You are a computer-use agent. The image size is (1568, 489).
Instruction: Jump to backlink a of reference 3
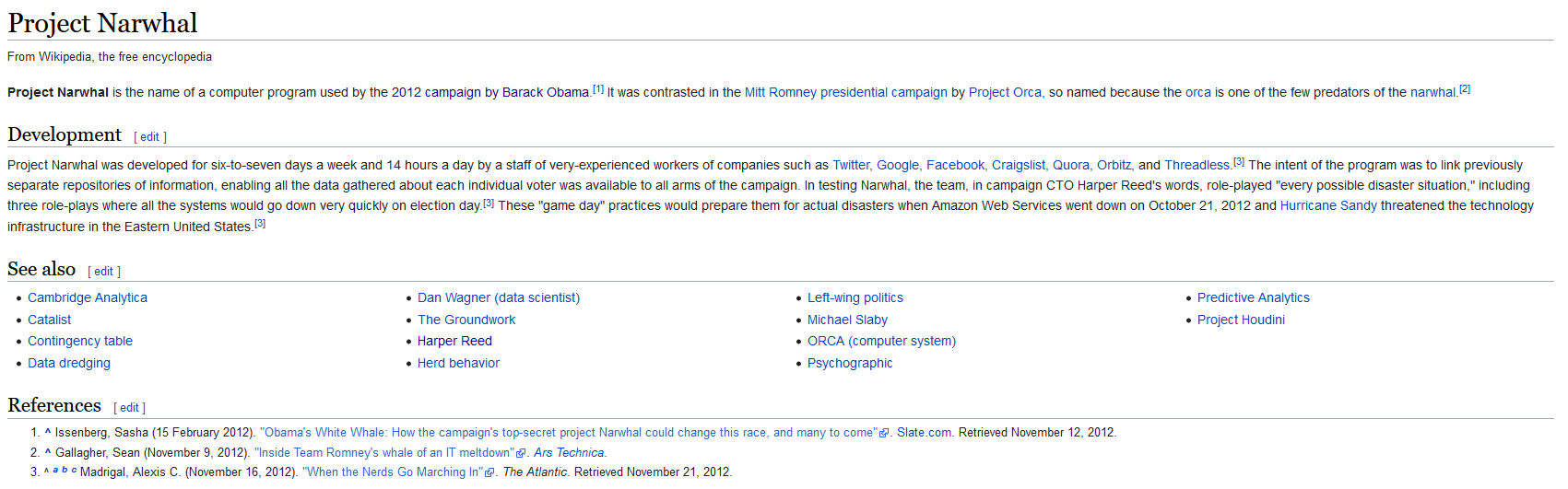pos(55,470)
